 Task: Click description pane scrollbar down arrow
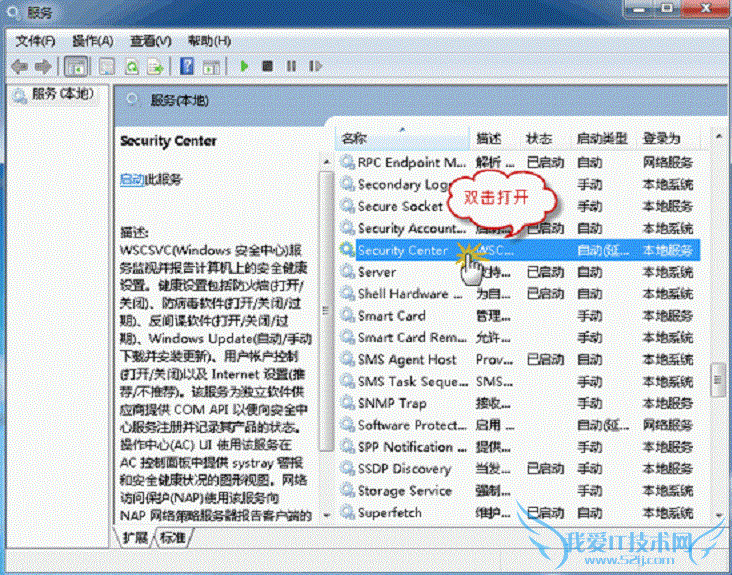pyautogui.click(x=327, y=515)
